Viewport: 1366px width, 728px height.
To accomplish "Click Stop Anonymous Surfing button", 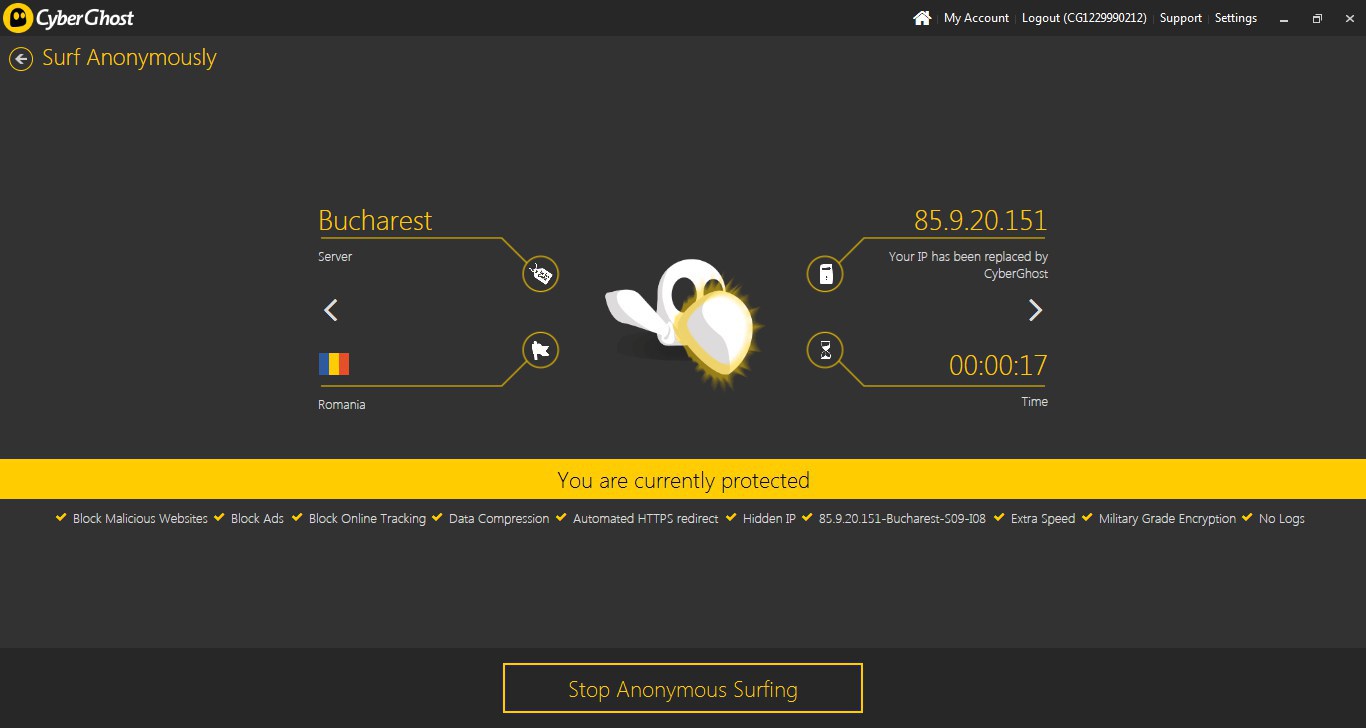I will click(683, 689).
